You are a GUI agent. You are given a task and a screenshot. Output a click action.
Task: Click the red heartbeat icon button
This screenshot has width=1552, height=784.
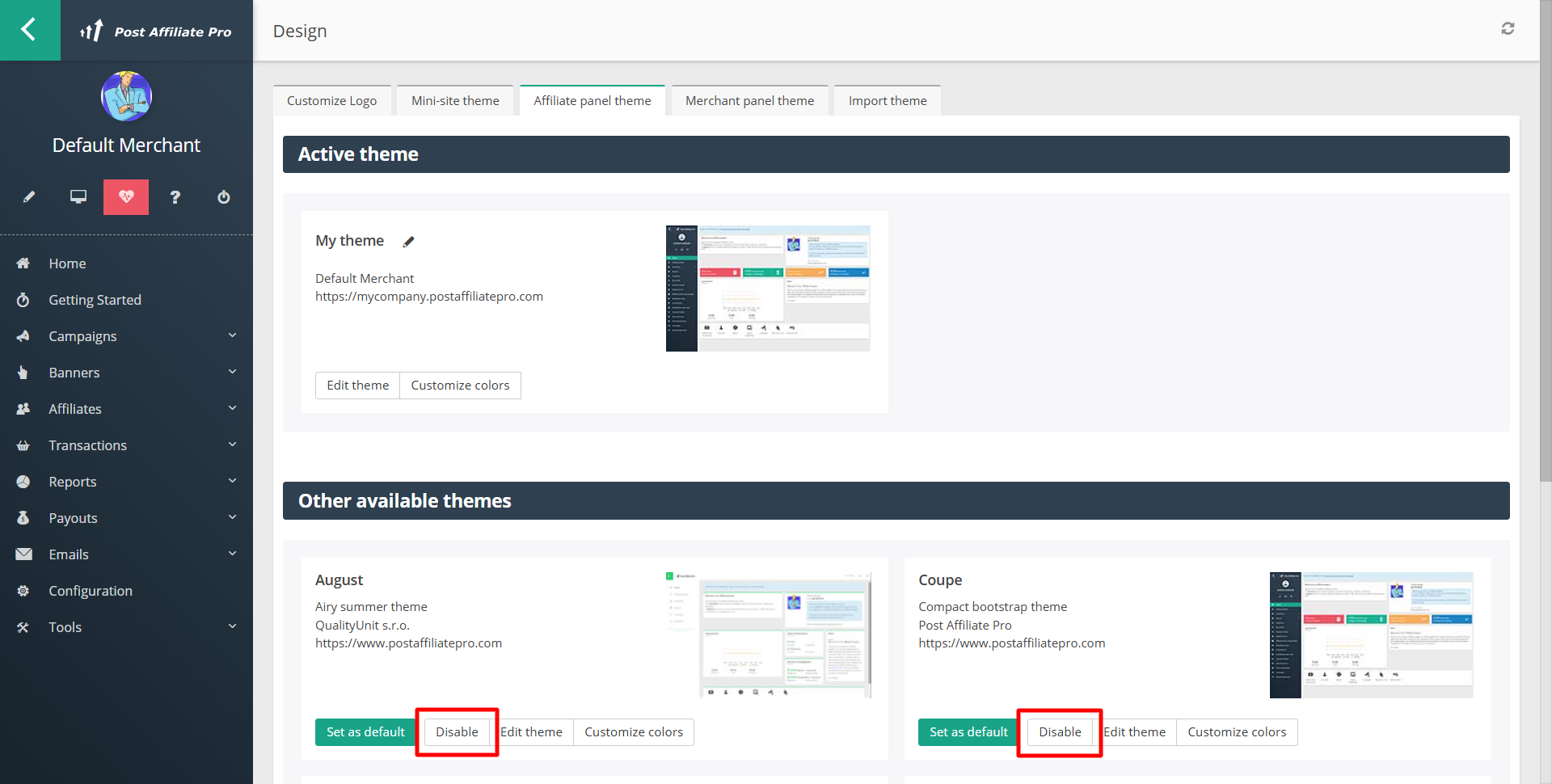coord(126,197)
